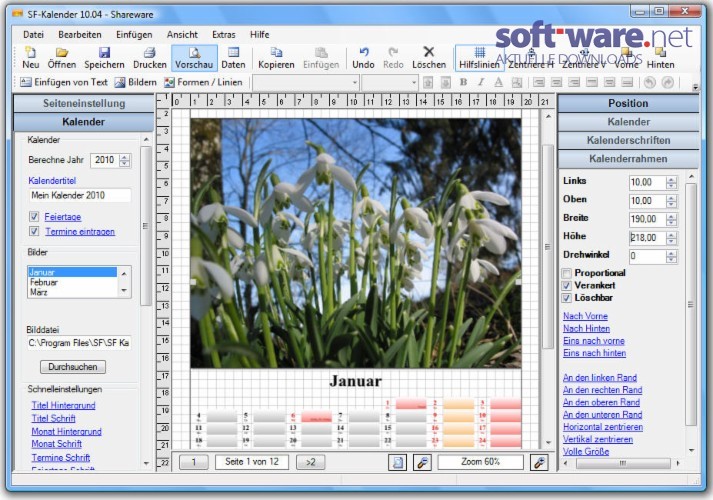Open the font color A icon
Screen dimensions: 713x500
498,82
